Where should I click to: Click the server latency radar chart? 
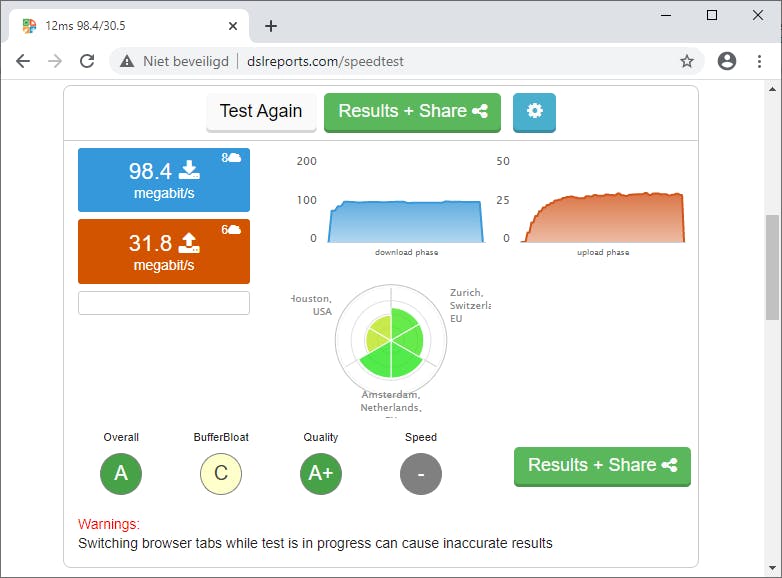click(x=391, y=341)
